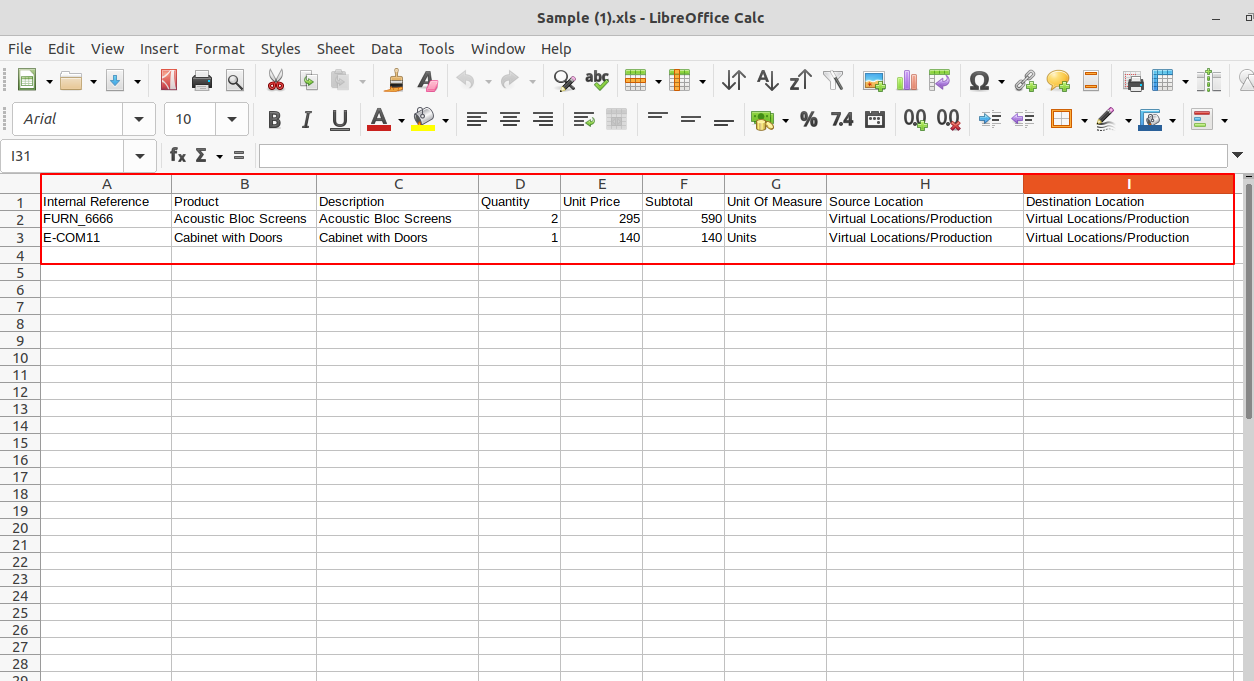Open the Undo history dropdown arrow
This screenshot has width=1254, height=681.
point(488,81)
